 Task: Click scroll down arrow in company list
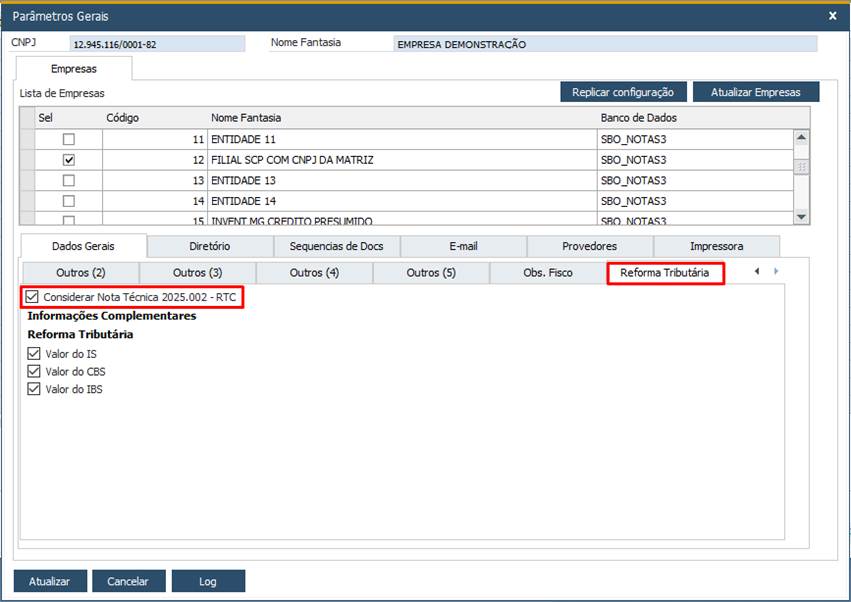point(801,216)
